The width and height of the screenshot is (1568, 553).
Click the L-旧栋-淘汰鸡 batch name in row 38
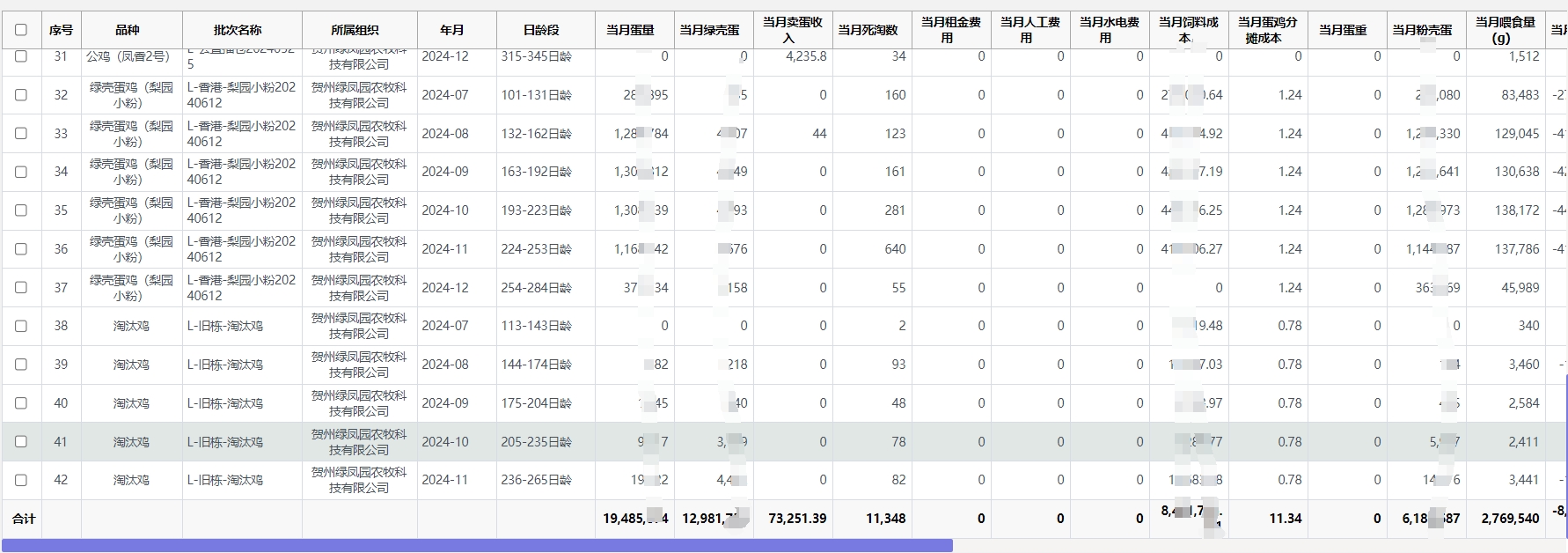(x=224, y=326)
